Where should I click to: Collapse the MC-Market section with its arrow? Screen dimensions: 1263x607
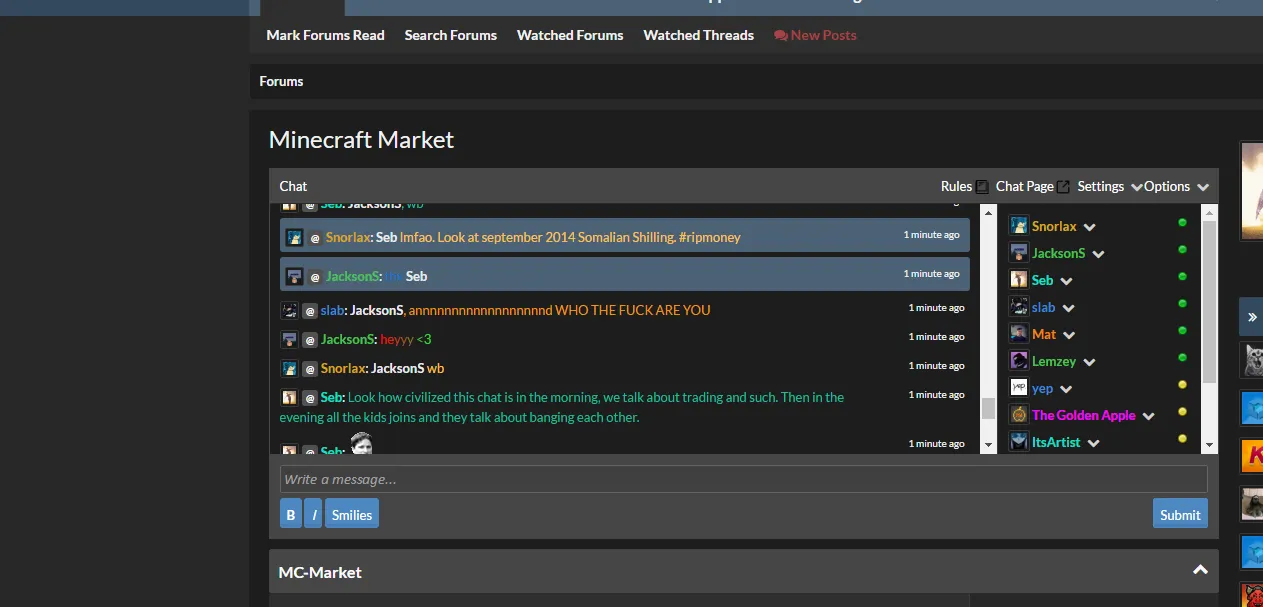tap(1200, 571)
